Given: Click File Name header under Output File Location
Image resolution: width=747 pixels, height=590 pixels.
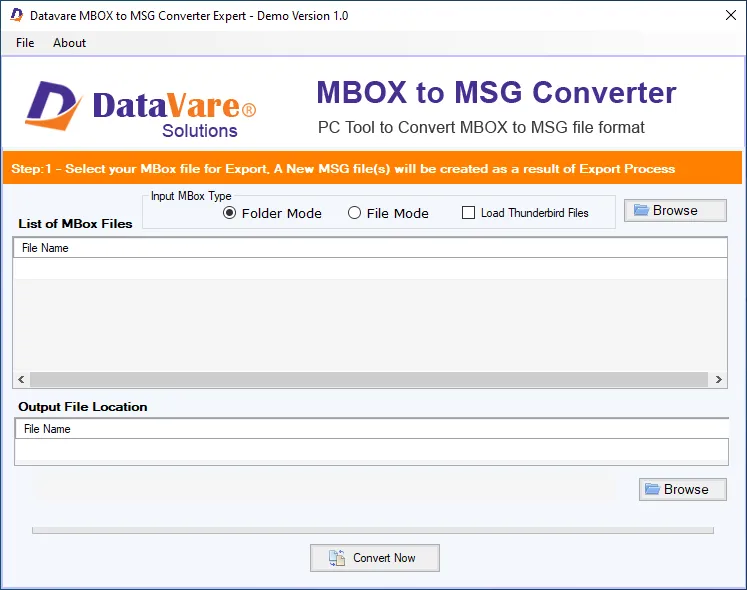Looking at the screenshot, I should click(x=372, y=429).
